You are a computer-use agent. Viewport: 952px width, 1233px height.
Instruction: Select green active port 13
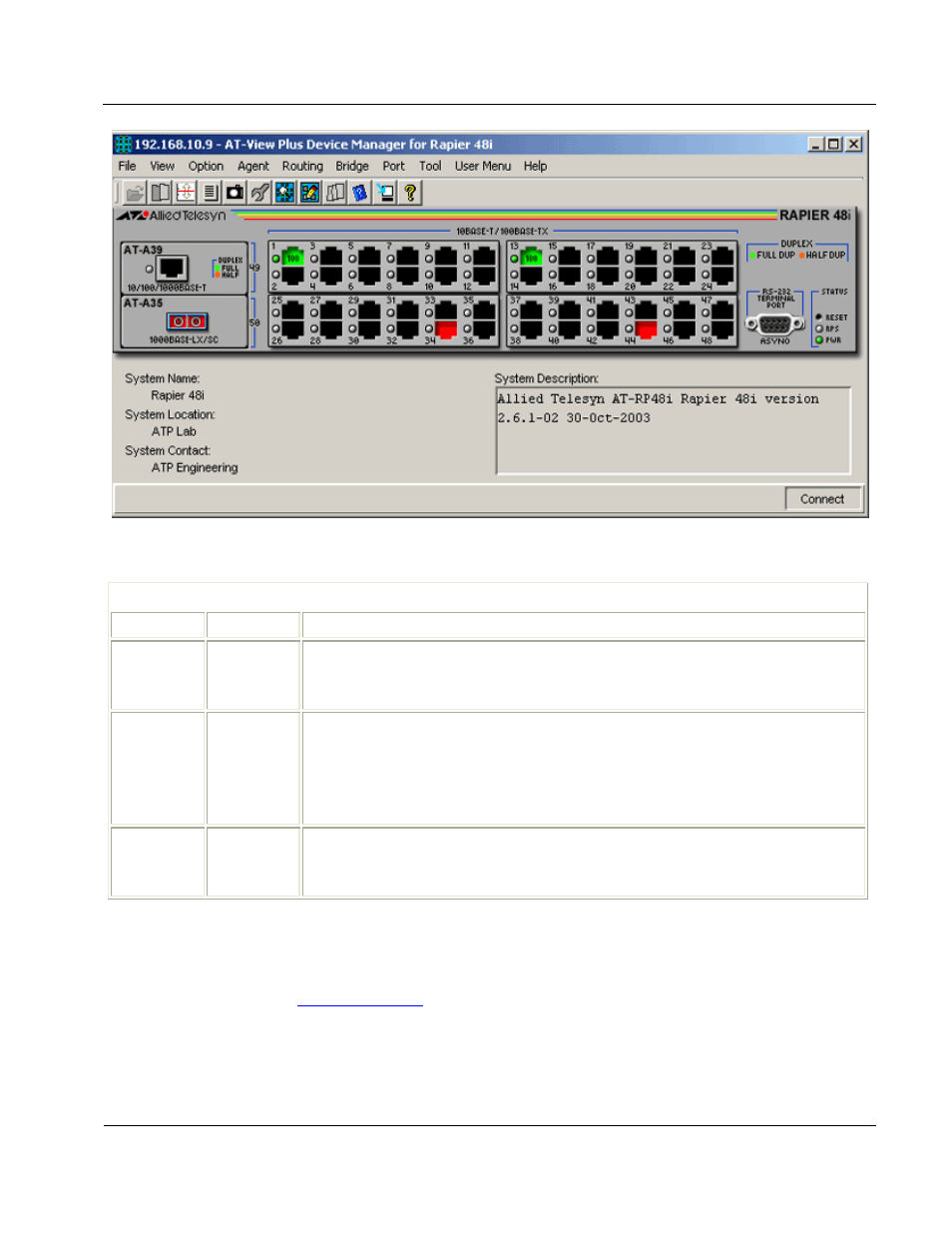coord(531,258)
